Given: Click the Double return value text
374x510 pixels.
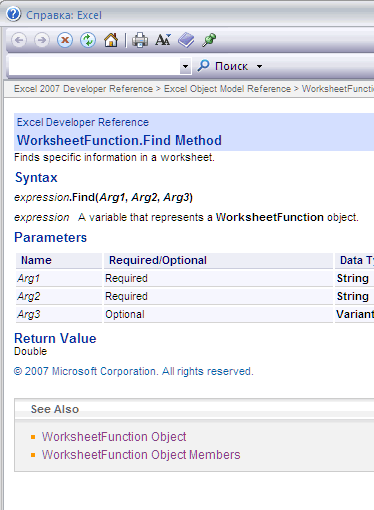Looking at the screenshot, I should [x=30, y=351].
